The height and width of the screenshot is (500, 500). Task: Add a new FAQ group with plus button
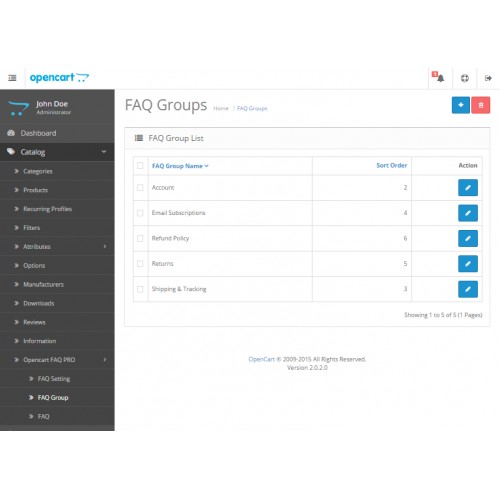click(x=461, y=105)
